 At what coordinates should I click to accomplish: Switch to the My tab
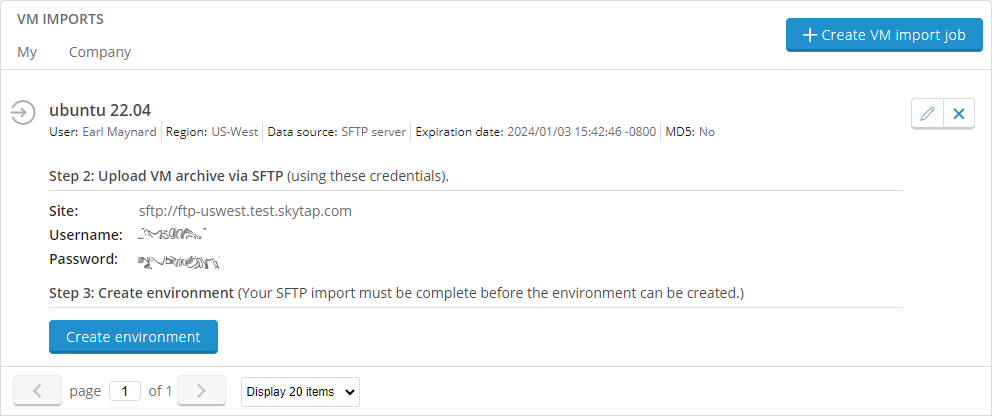27,52
